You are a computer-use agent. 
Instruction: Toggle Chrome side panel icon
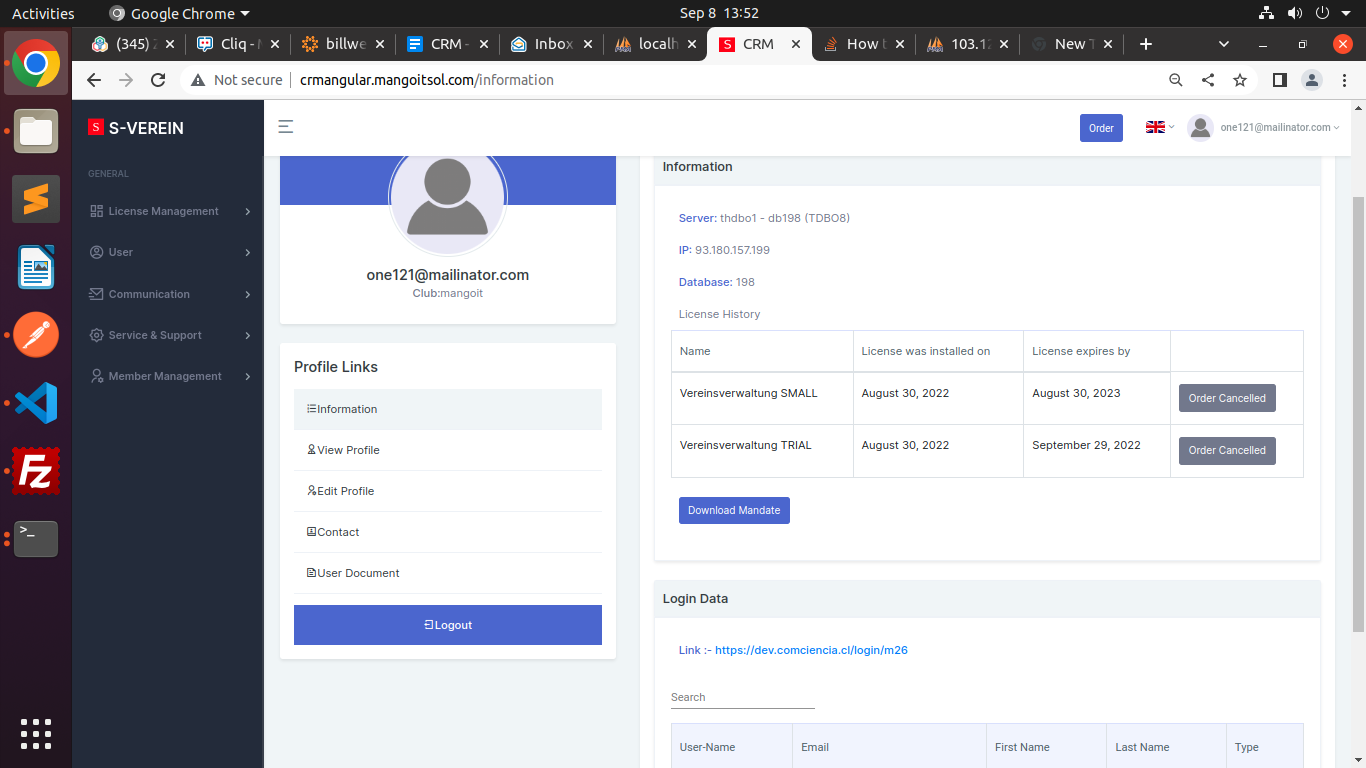(x=1279, y=80)
